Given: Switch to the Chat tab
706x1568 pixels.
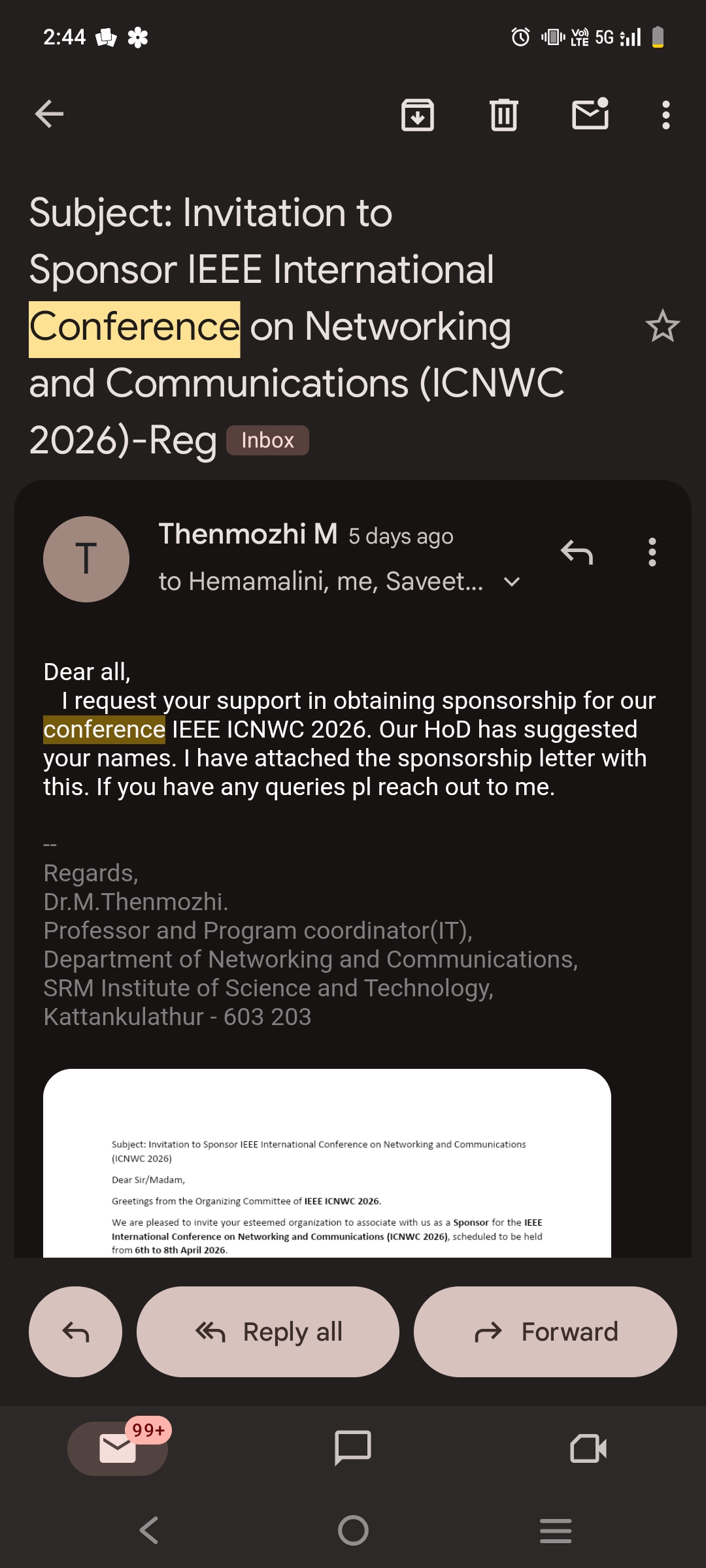Looking at the screenshot, I should point(353,1448).
